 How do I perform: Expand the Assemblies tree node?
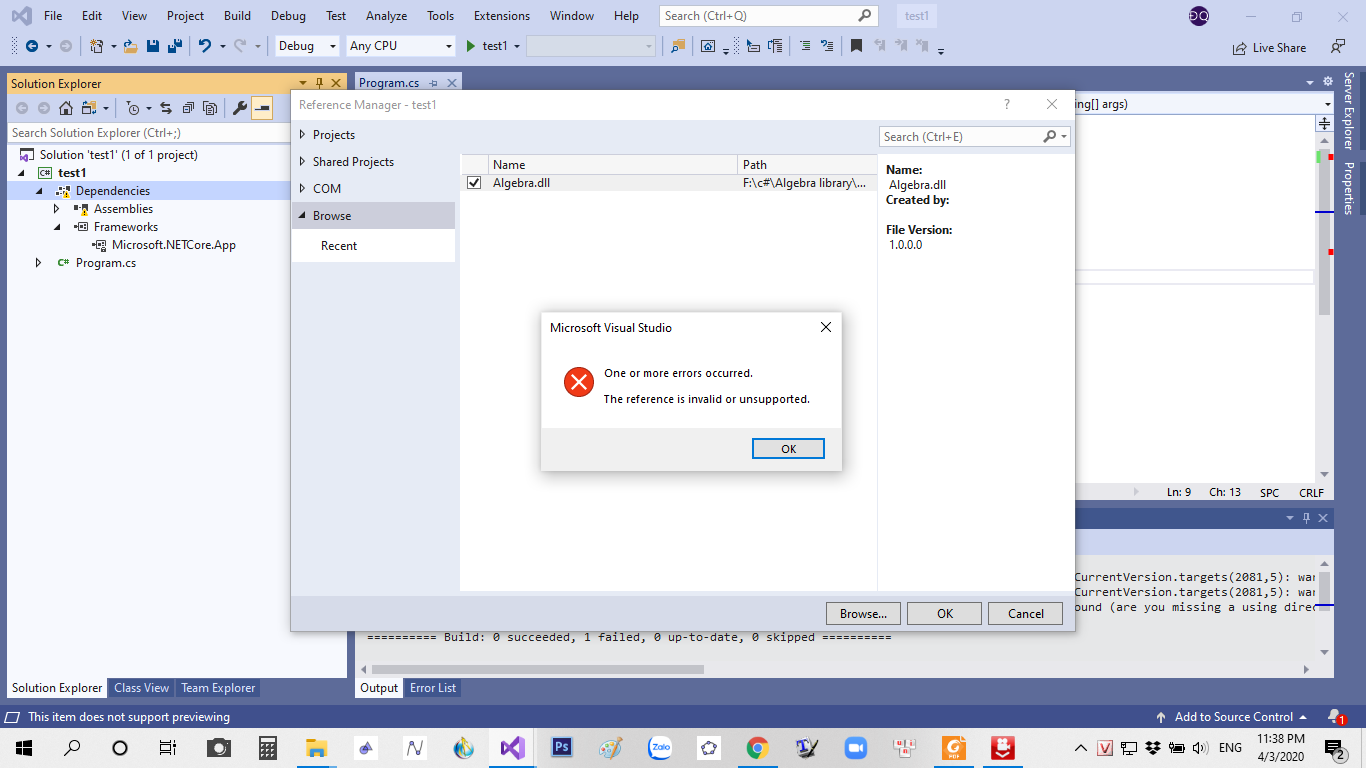pos(57,209)
